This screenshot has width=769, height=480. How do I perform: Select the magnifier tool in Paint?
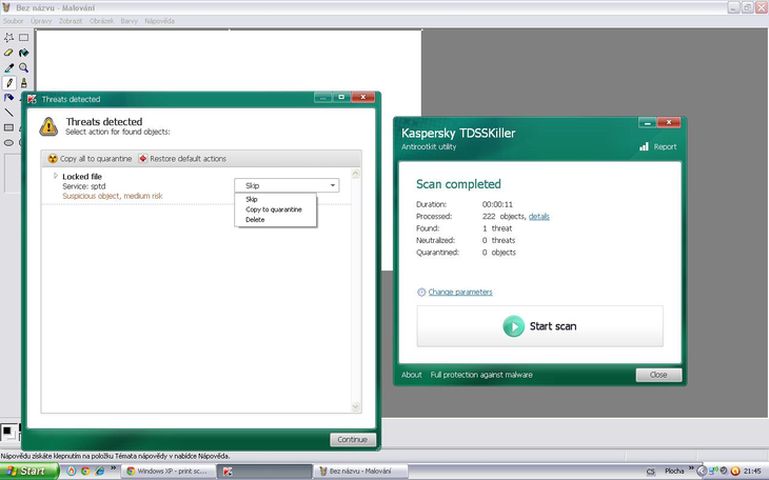24,68
